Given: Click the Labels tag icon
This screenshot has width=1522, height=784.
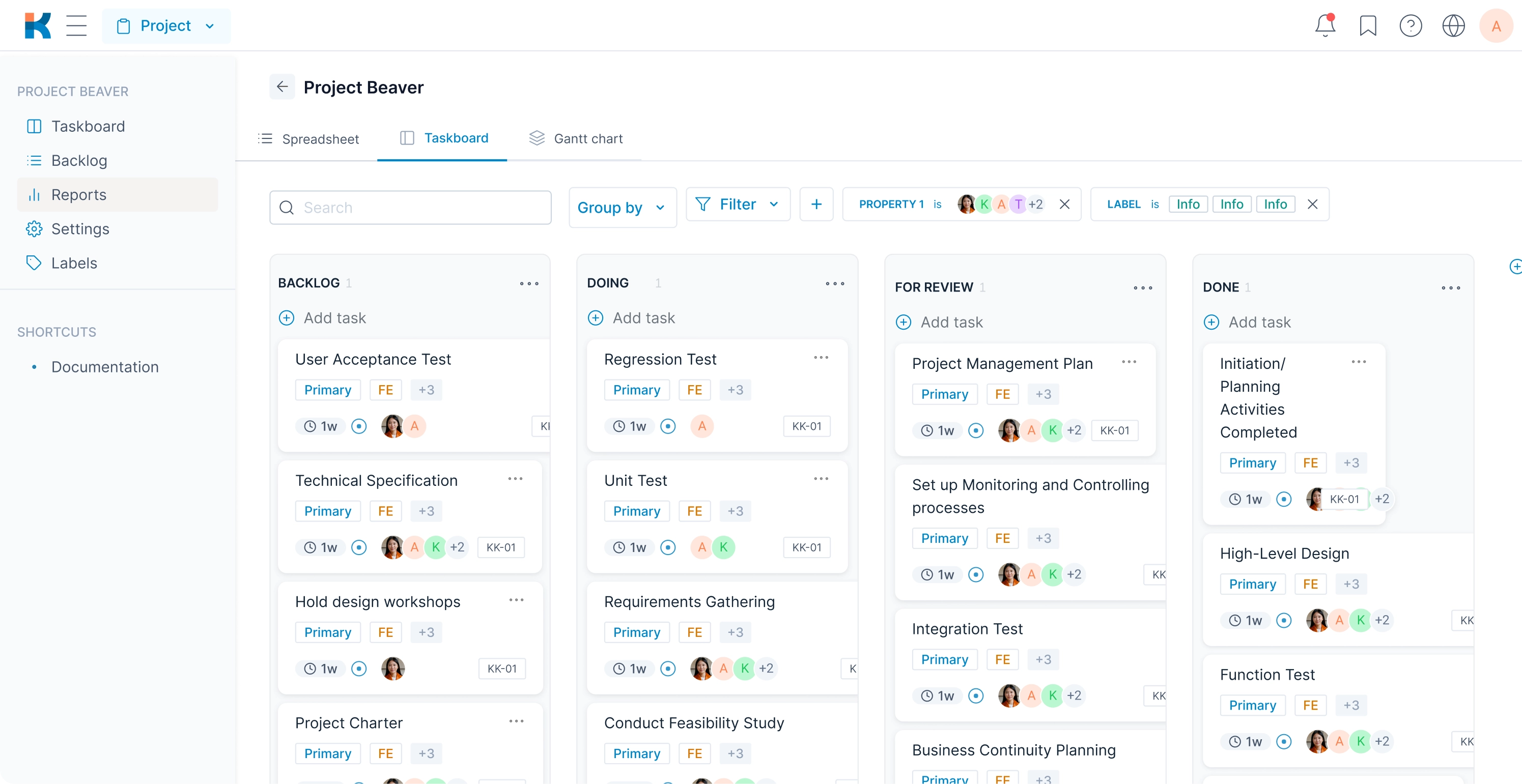Looking at the screenshot, I should 33,262.
